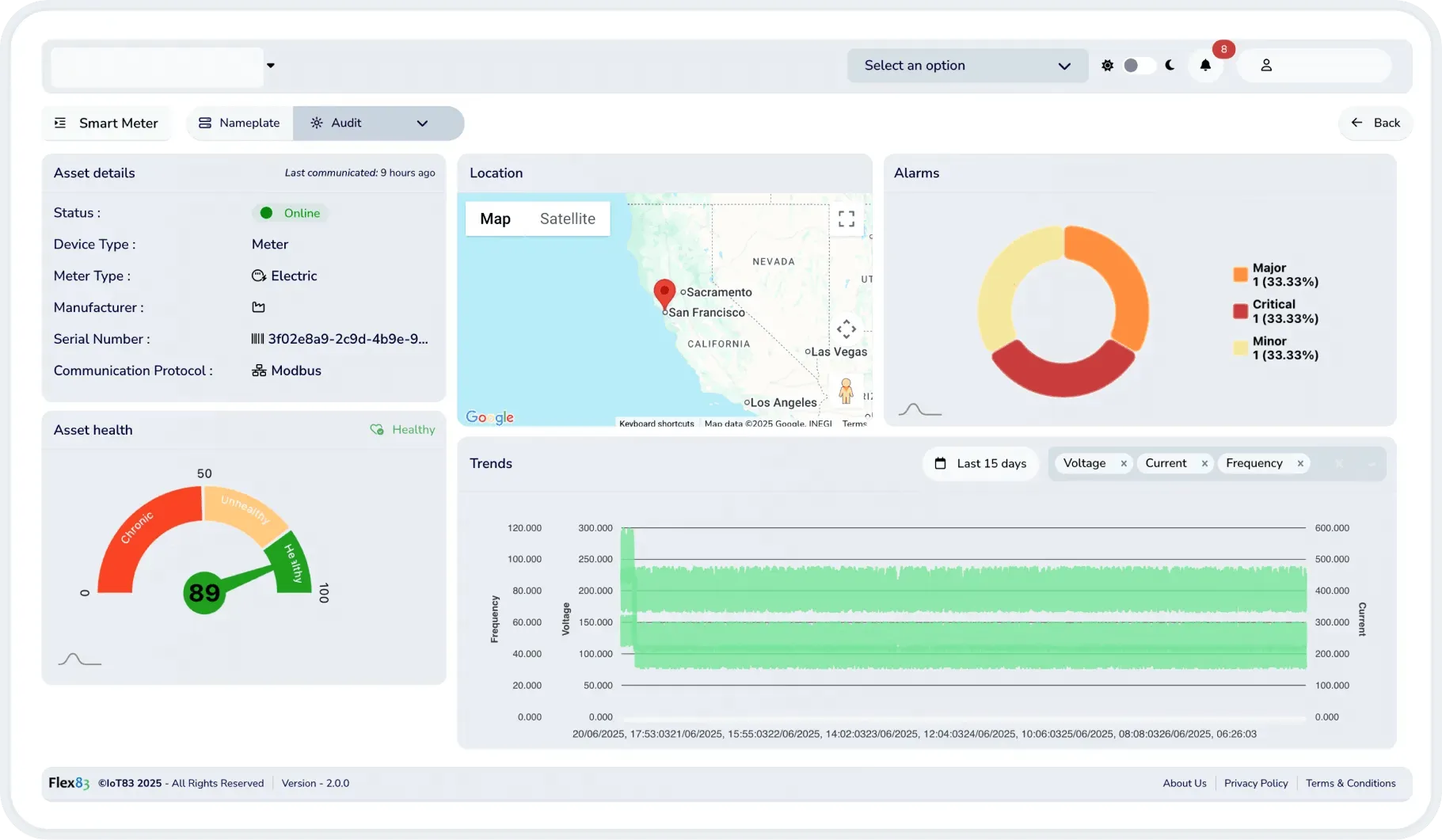Toggle the light/dark theme switch
Viewport: 1442px width, 840px height.
point(1138,66)
